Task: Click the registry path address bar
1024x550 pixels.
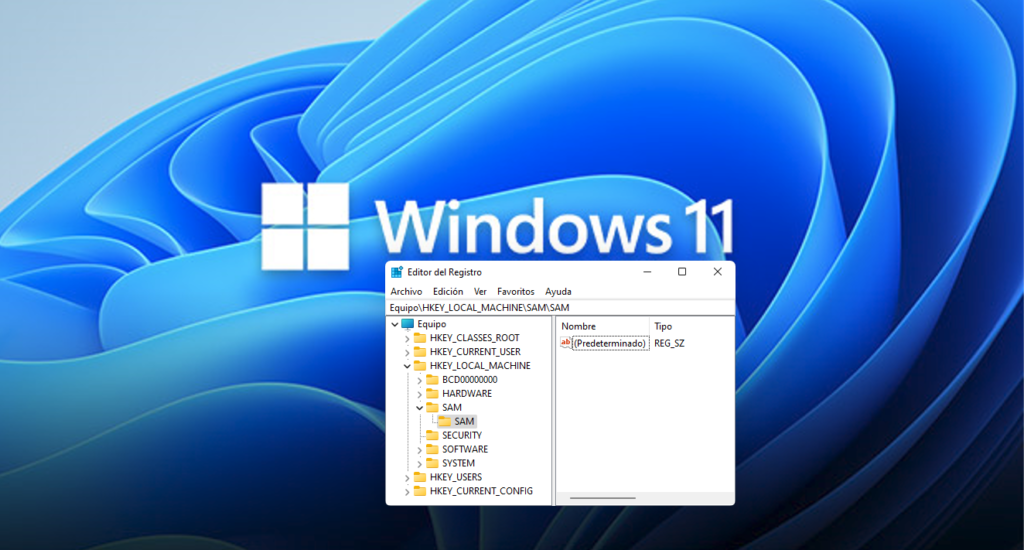Action: tap(560, 308)
